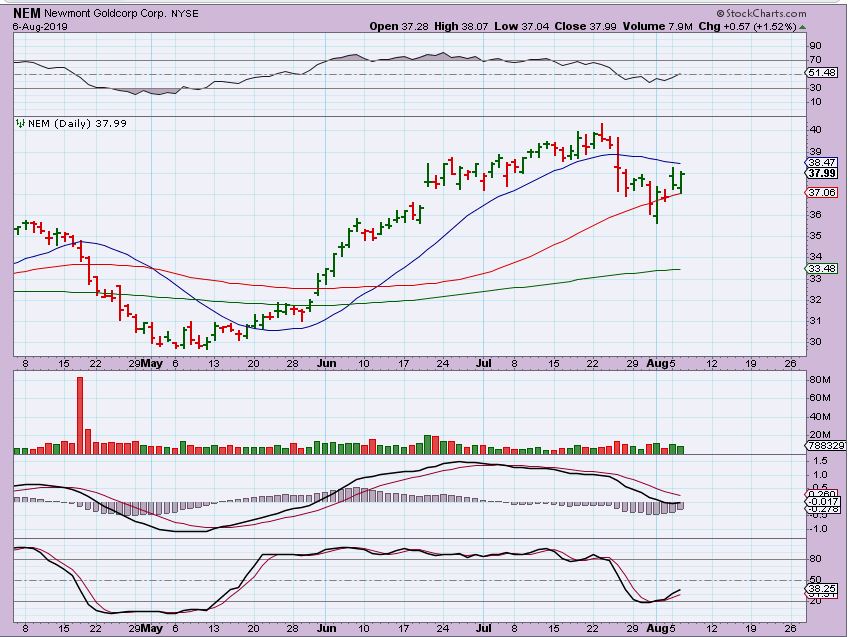This screenshot has height=637, width=849.
Task: Click the blue moving average label 38.47
Action: point(821,162)
